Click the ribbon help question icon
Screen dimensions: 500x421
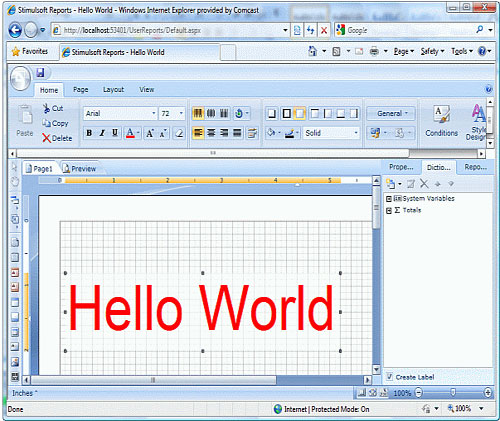[x=488, y=89]
